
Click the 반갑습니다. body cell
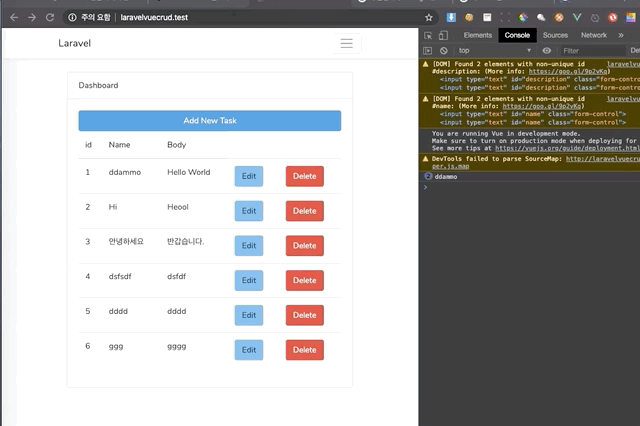click(185, 242)
